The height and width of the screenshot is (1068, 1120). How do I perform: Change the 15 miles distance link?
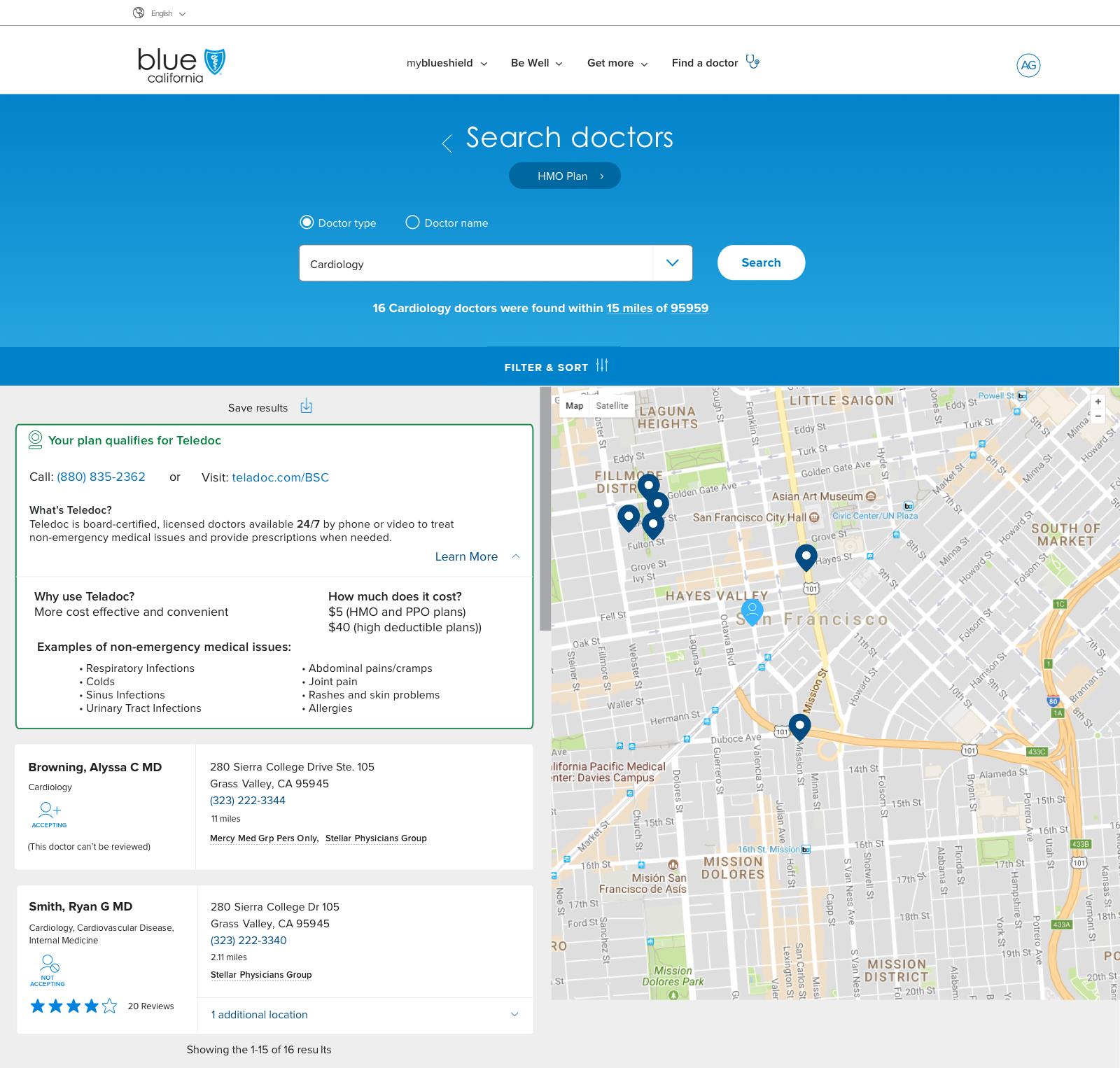(629, 308)
